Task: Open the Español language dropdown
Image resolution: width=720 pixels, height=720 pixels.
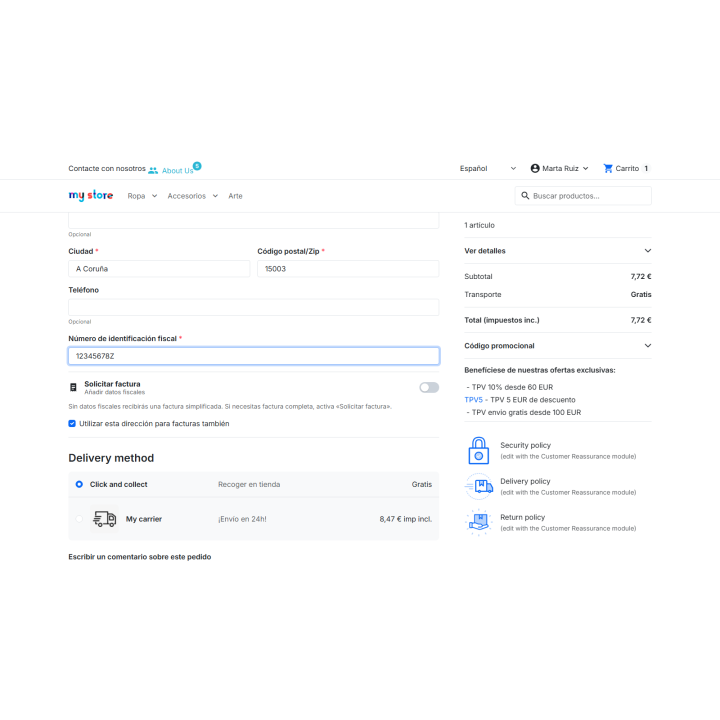Action: point(488,169)
